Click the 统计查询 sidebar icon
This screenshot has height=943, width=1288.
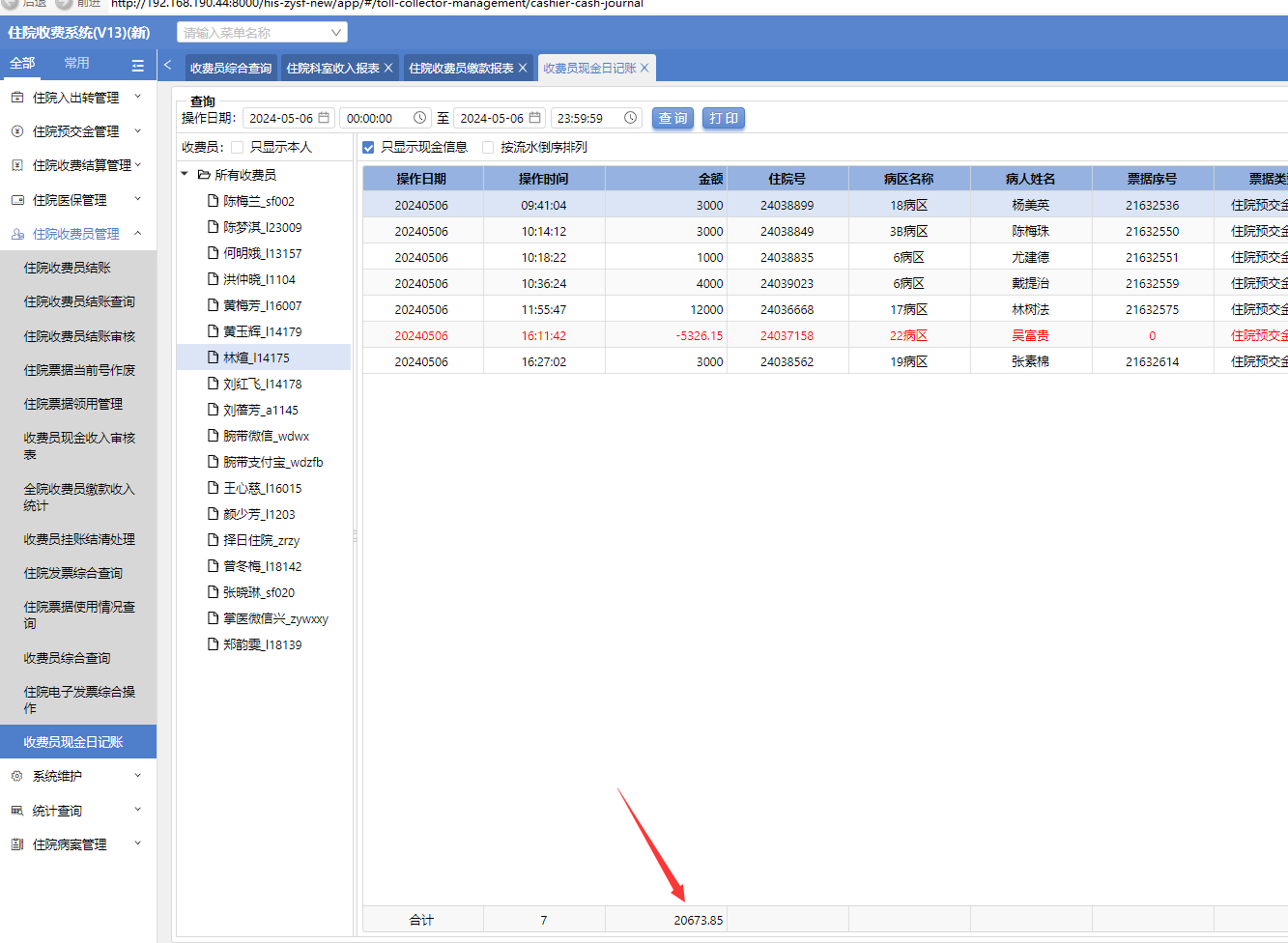tap(17, 811)
